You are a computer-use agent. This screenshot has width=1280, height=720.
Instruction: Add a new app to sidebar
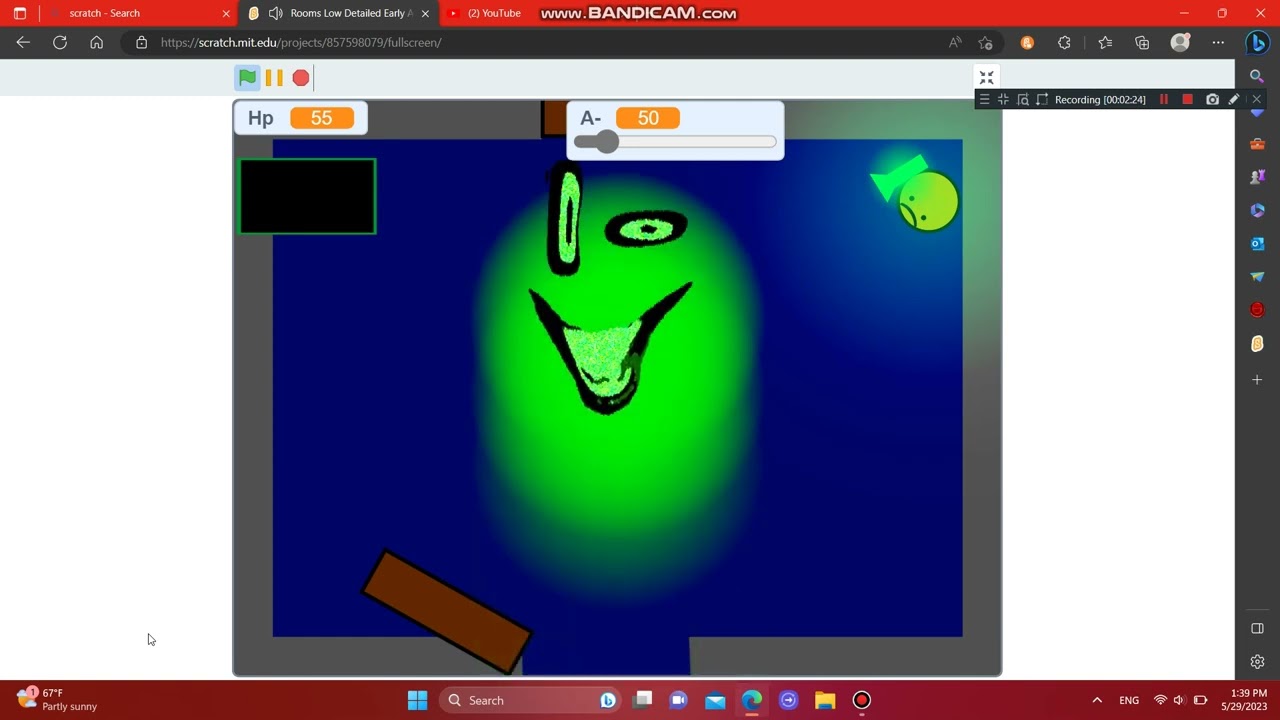[1257, 380]
